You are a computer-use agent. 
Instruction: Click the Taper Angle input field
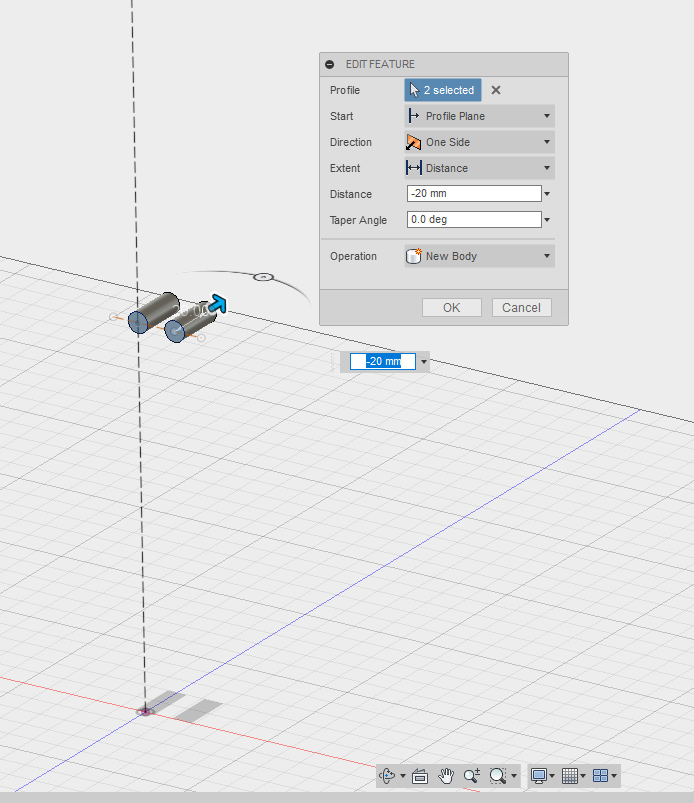(x=473, y=220)
